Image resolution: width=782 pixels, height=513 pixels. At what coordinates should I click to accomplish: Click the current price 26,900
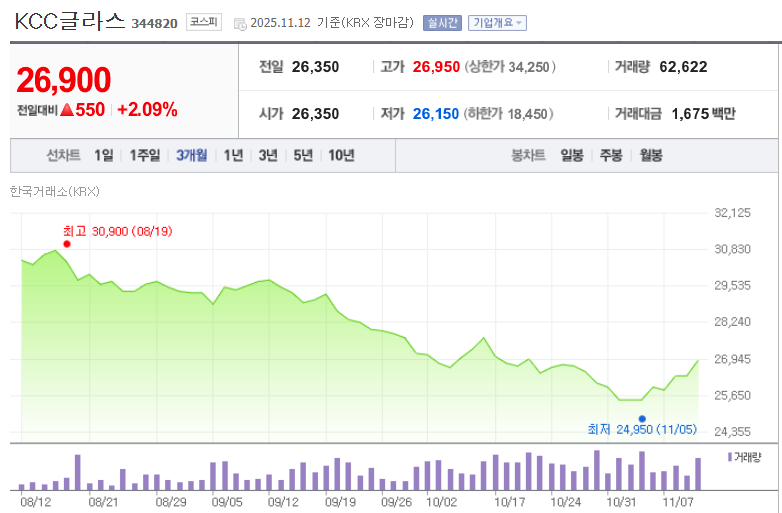tap(64, 80)
